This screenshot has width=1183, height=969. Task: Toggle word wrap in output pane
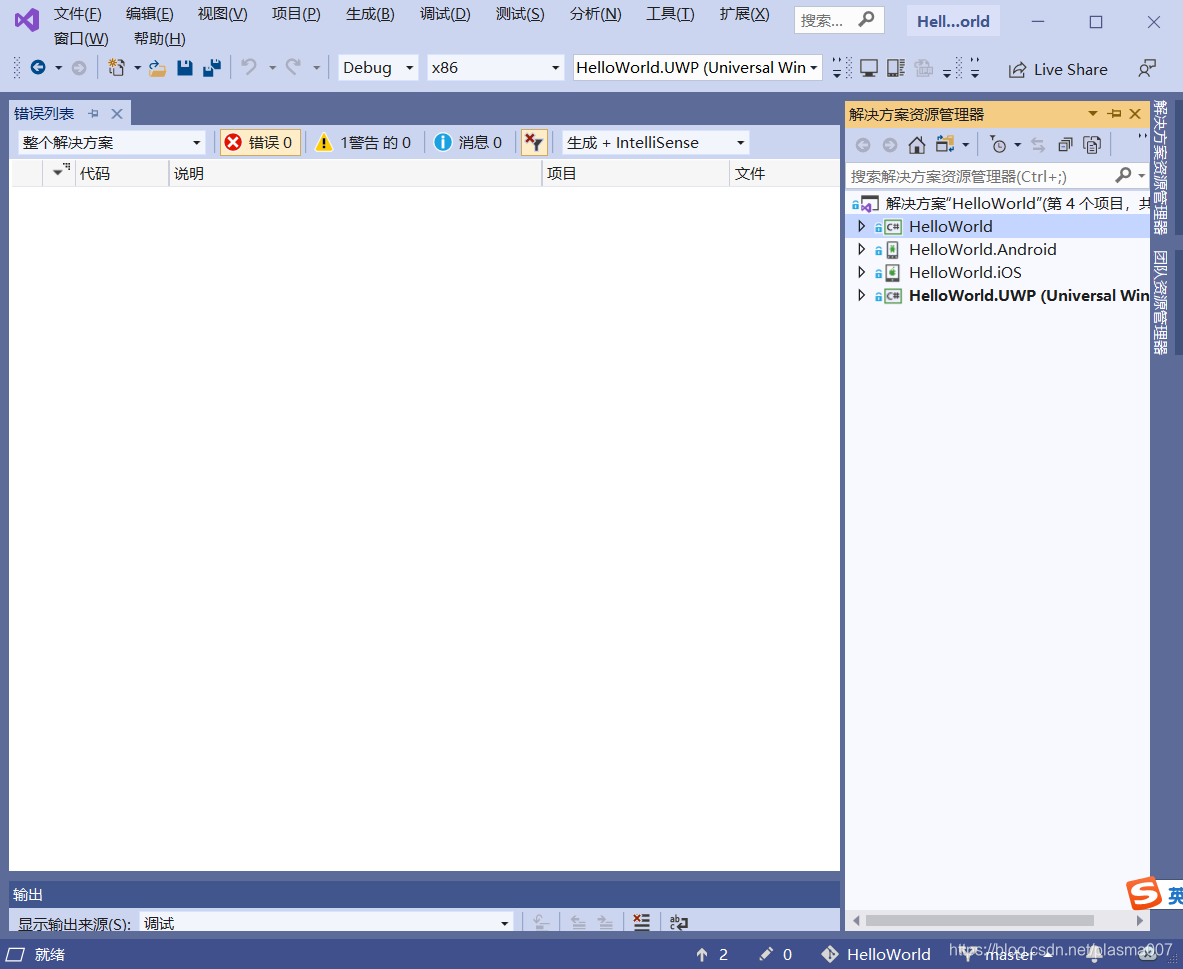679,922
